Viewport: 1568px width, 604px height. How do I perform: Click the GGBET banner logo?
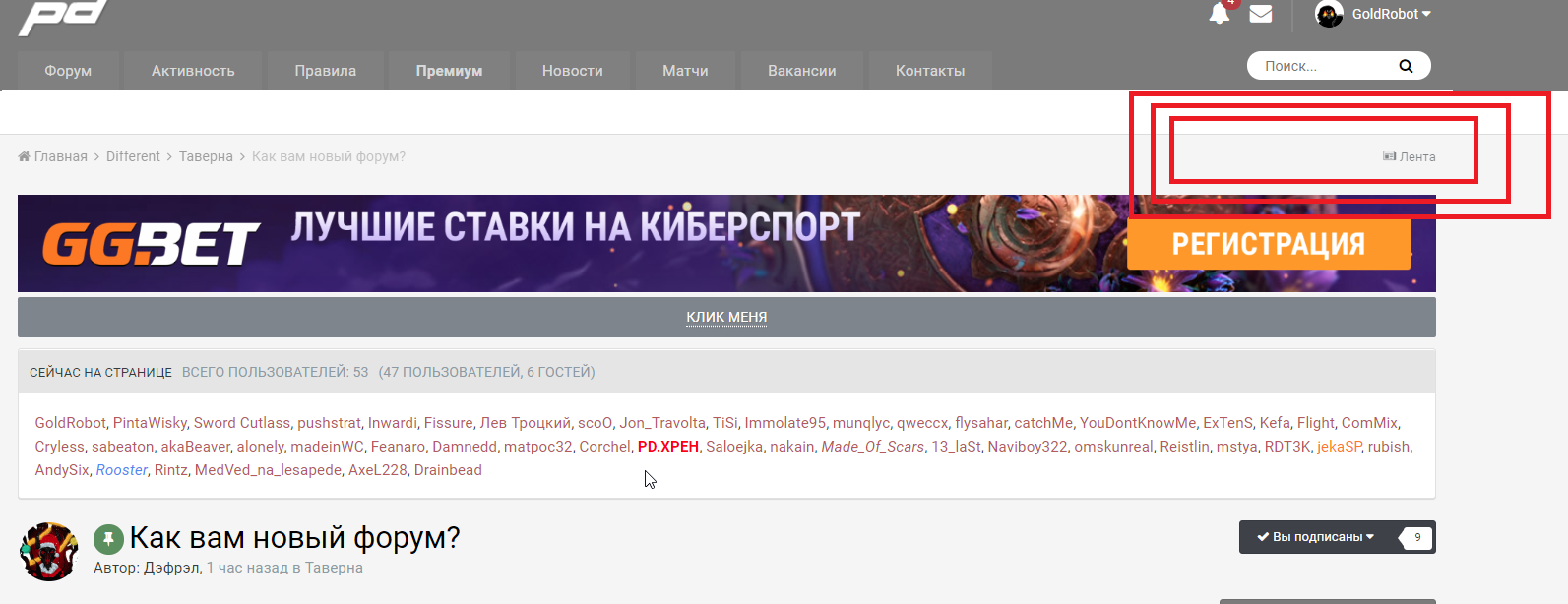151,244
